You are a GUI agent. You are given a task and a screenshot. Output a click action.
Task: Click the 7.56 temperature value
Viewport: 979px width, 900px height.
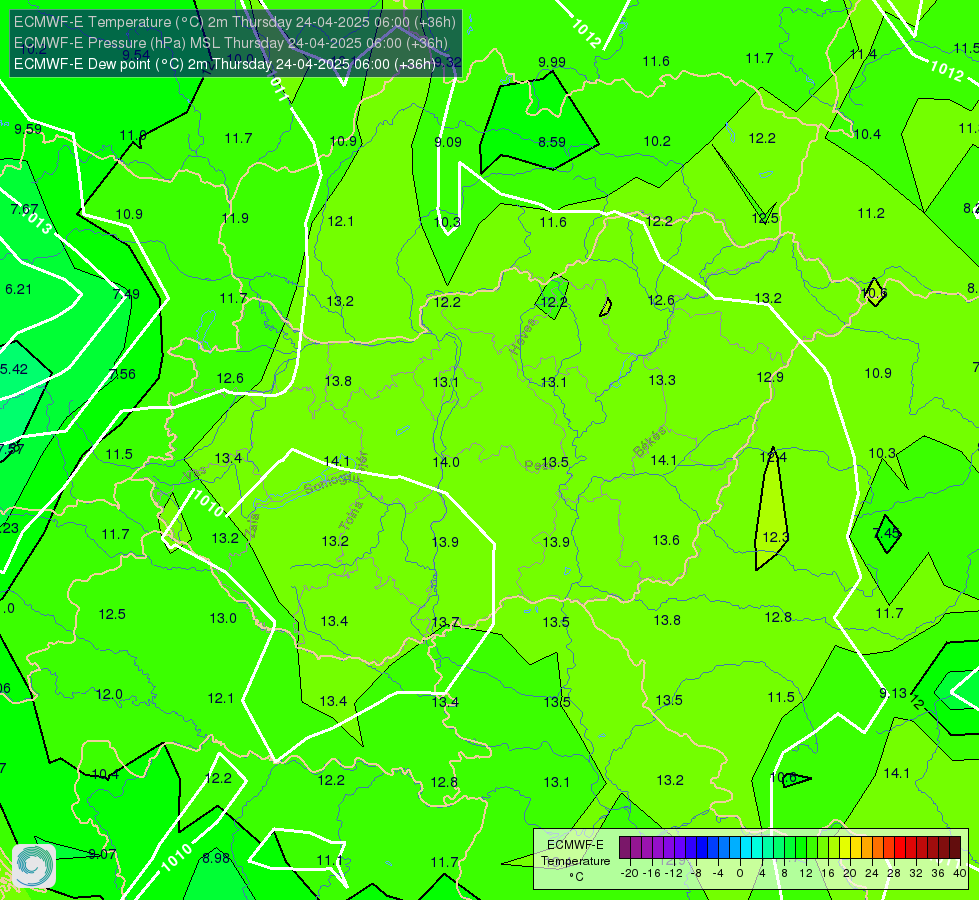(122, 374)
